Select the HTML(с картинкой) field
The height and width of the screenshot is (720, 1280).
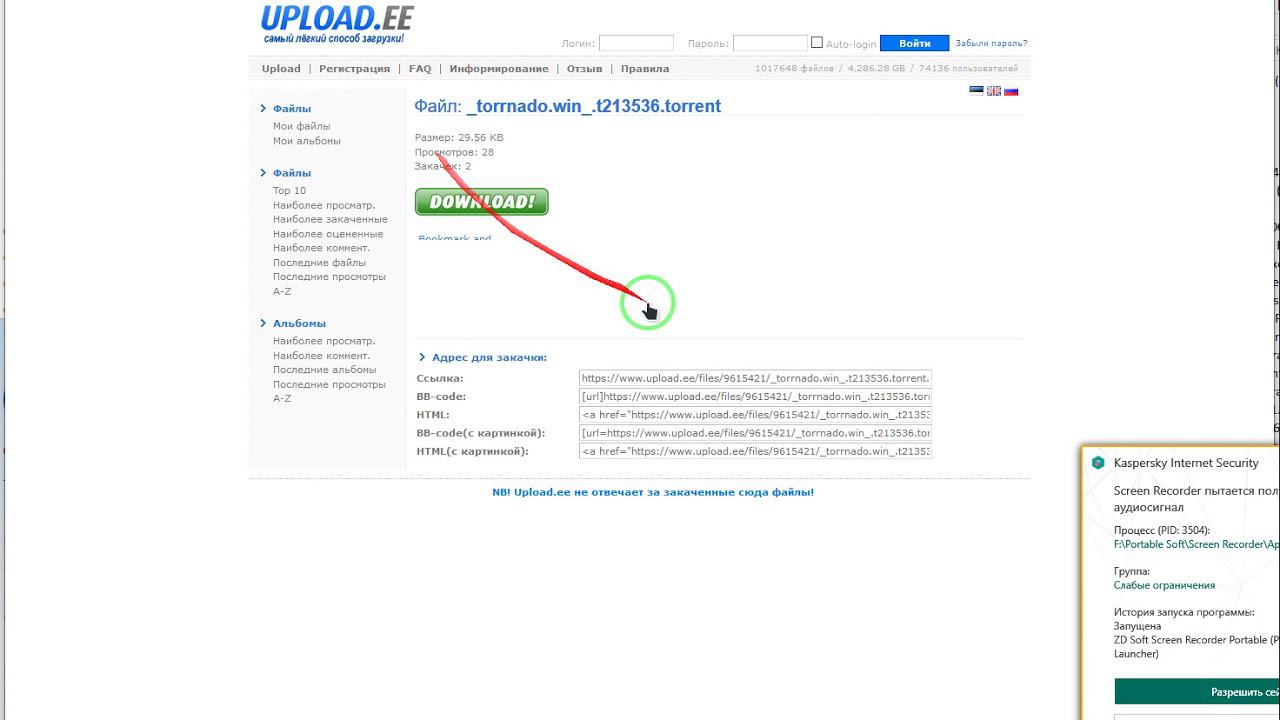pyautogui.click(x=755, y=451)
